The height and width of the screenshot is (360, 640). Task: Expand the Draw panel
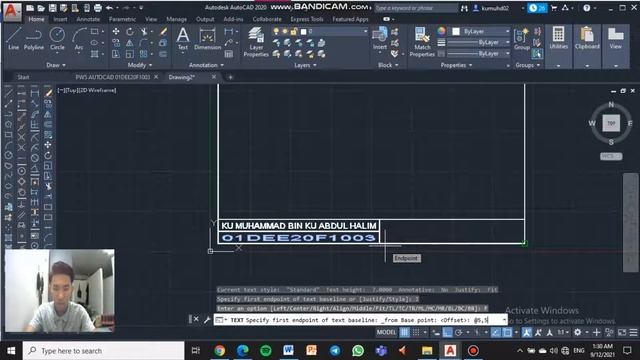pos(56,65)
